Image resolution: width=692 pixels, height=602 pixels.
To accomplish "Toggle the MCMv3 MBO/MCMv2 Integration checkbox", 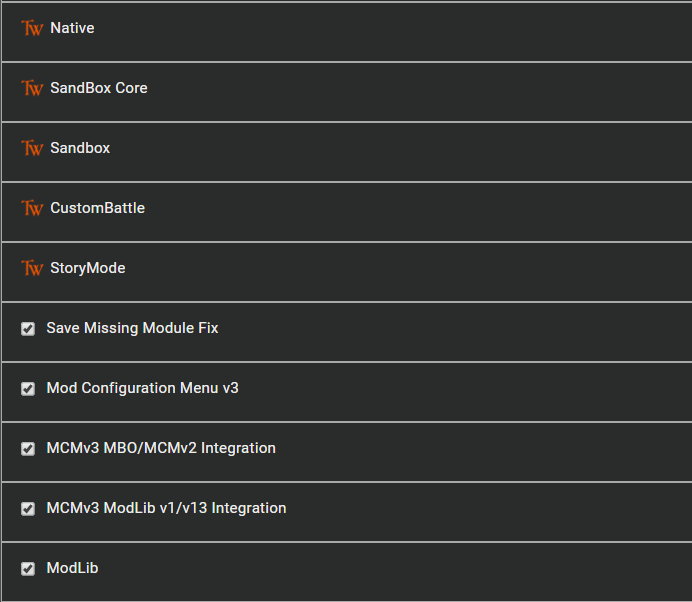I will 28,449.
